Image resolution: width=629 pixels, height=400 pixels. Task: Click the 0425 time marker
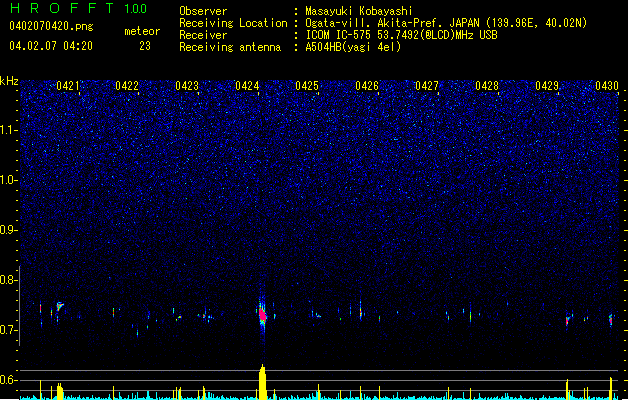307,86
